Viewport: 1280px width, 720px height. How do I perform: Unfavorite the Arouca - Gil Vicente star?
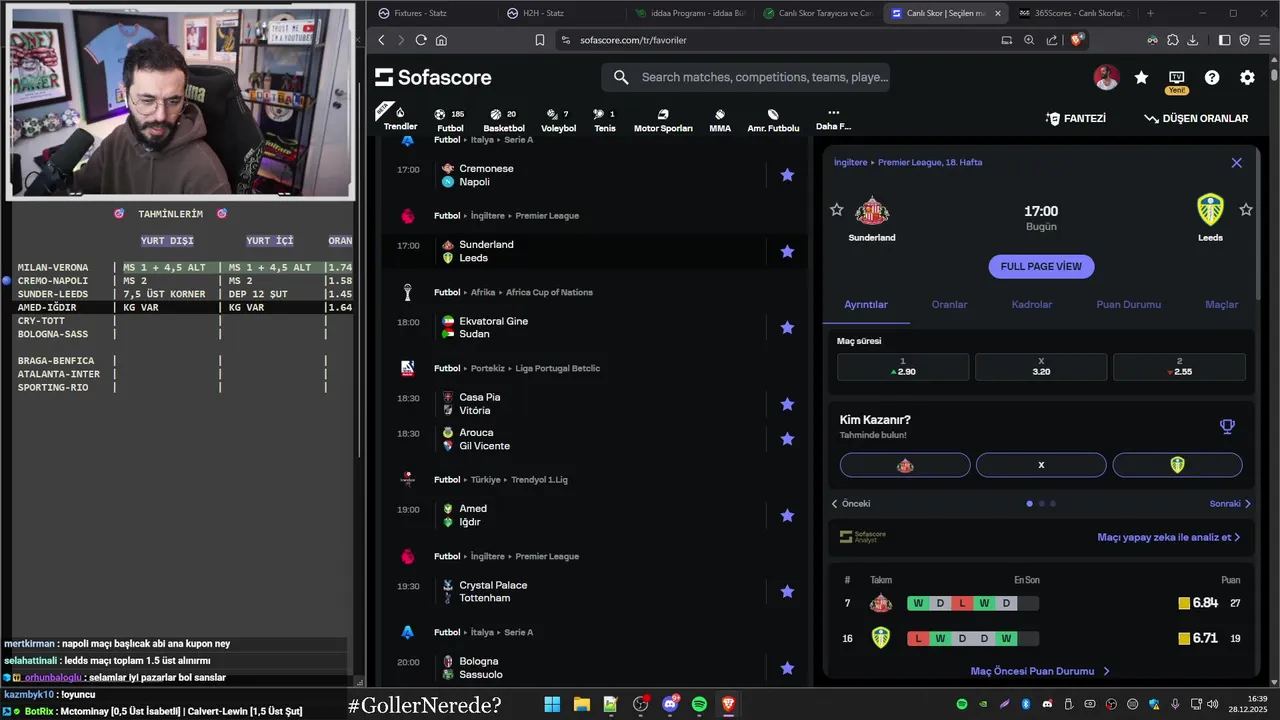coord(787,439)
